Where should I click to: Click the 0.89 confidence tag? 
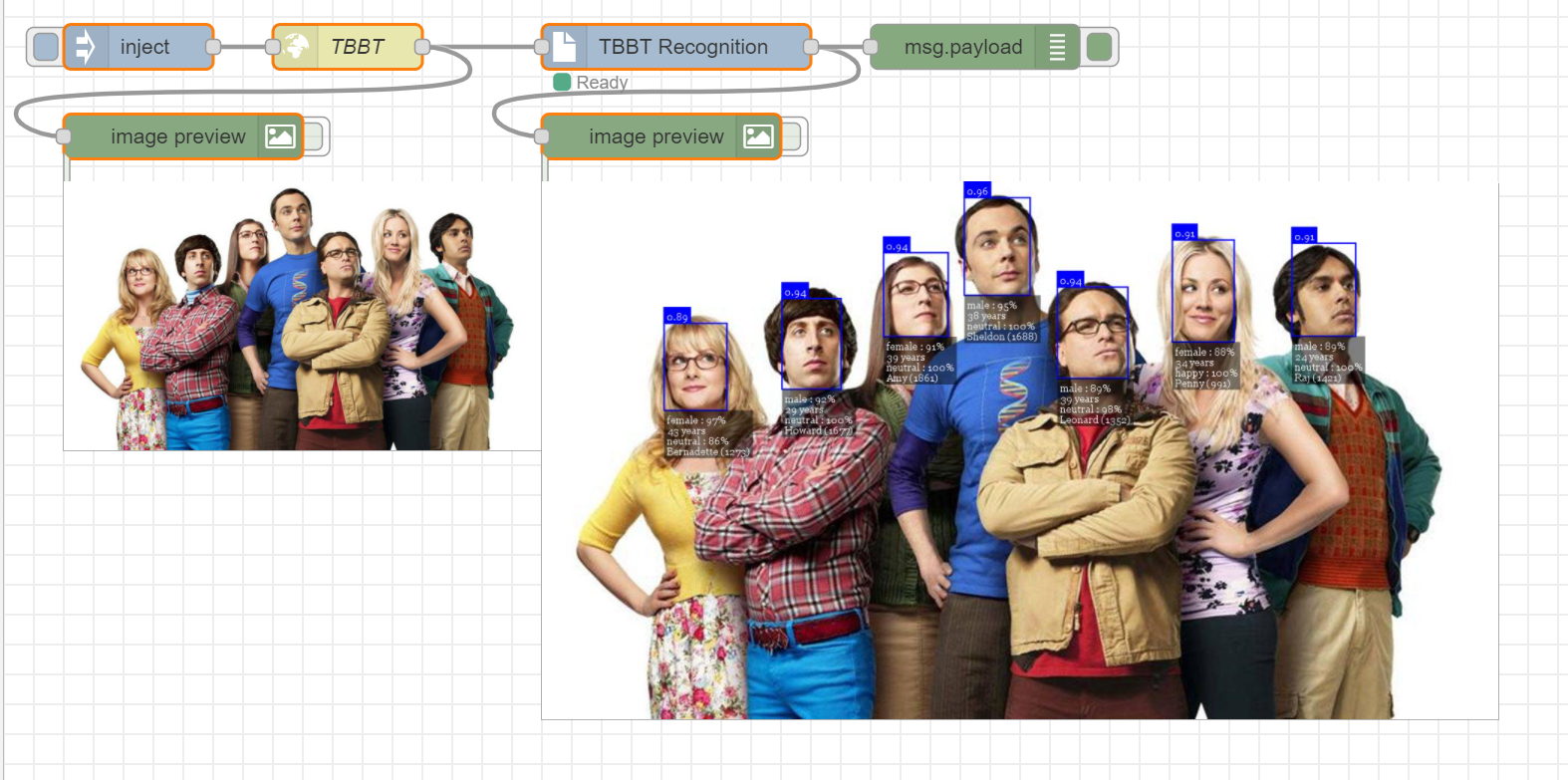(x=676, y=316)
